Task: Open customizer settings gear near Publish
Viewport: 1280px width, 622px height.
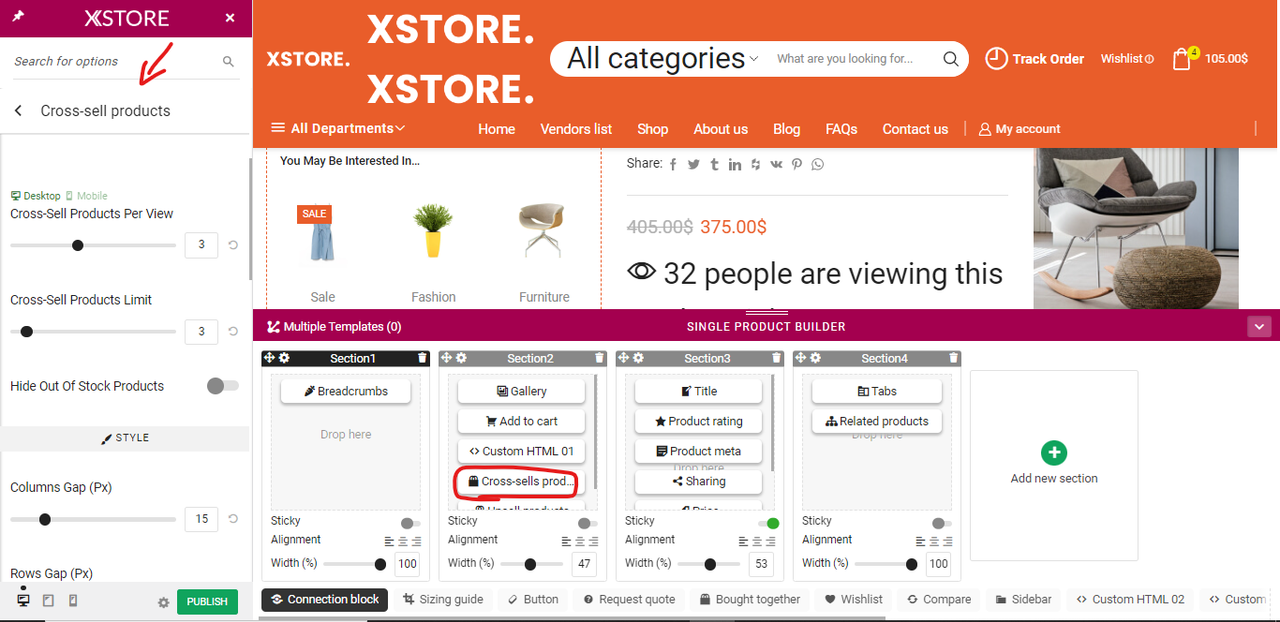Action: pos(163,602)
